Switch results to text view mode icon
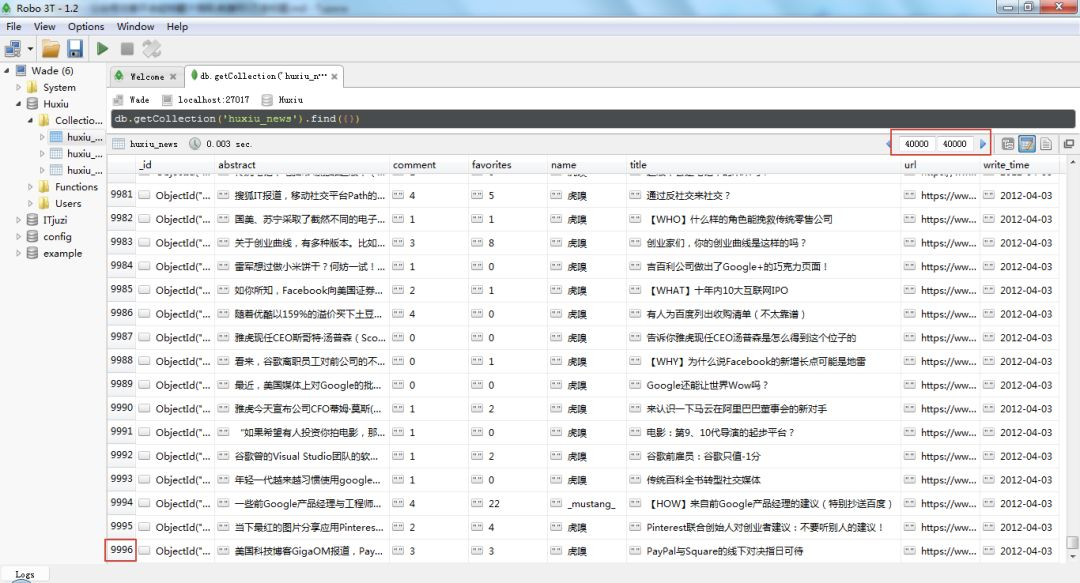 [x=1046, y=144]
